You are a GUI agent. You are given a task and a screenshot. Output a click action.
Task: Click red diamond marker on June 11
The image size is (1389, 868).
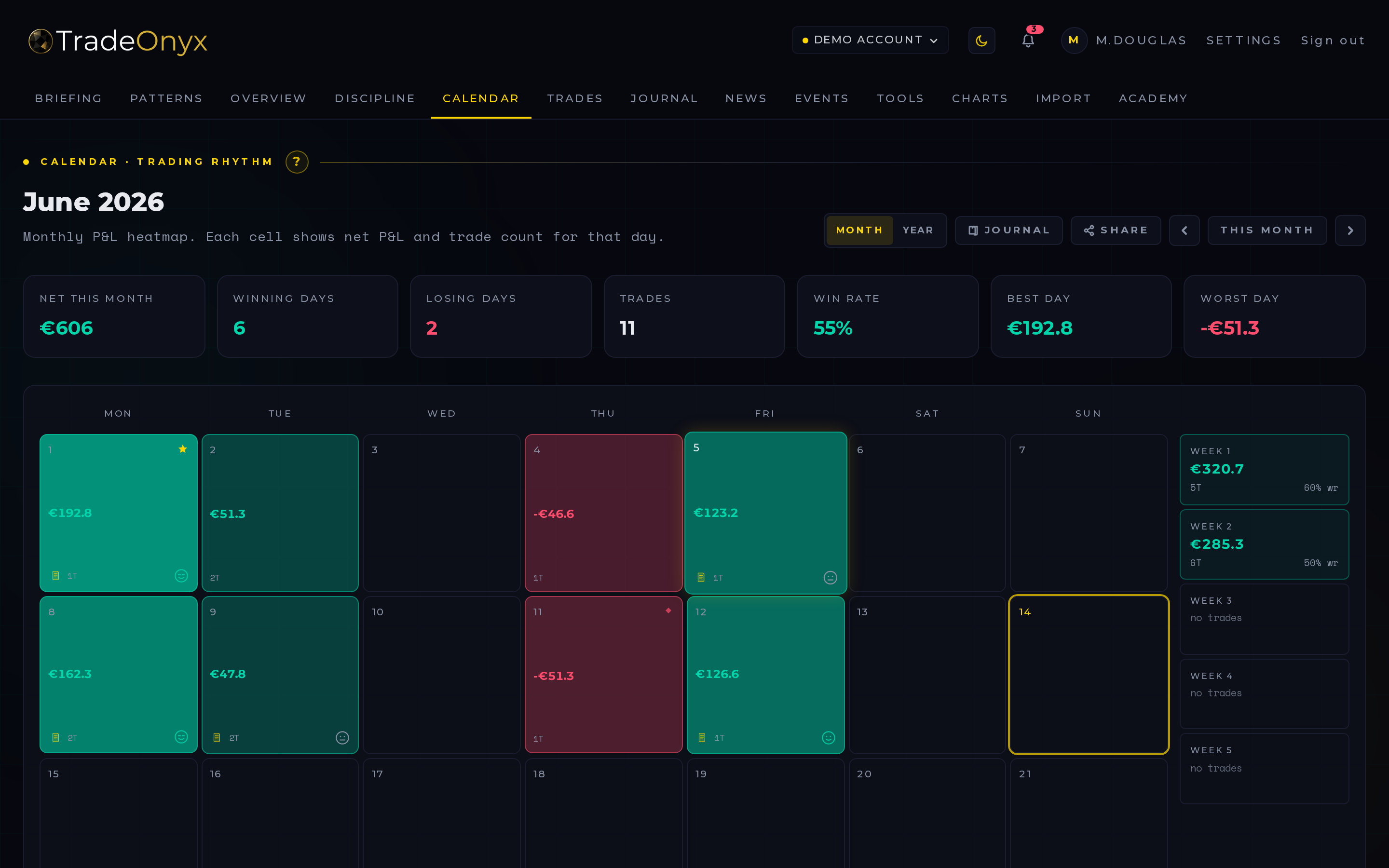tap(668, 610)
